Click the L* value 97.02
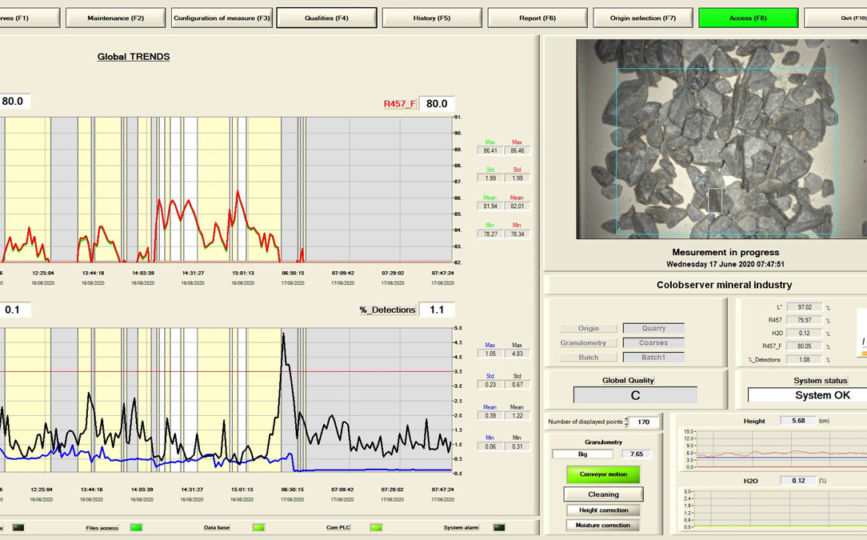This screenshot has width=867, height=540. point(805,307)
